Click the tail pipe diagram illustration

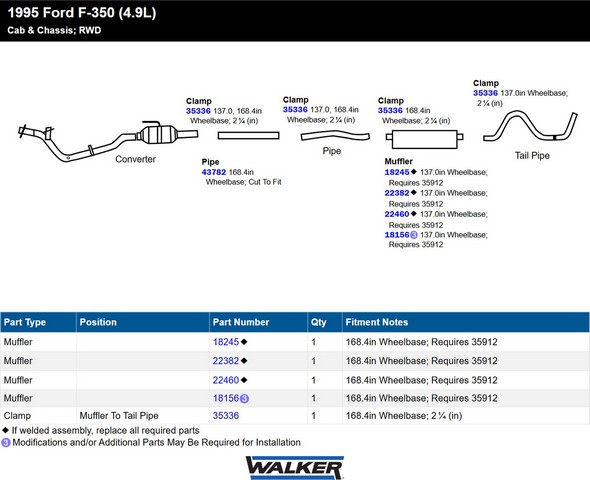click(530, 126)
